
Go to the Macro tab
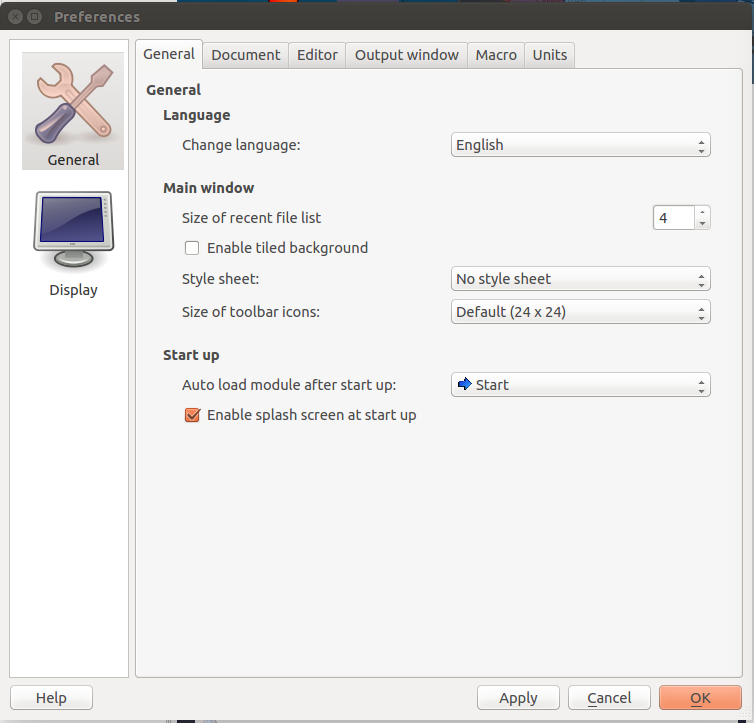(x=496, y=55)
